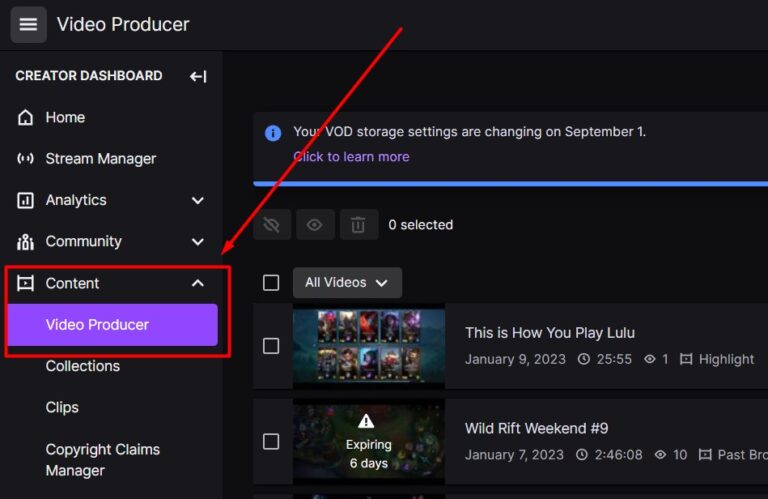The image size is (768, 499).
Task: Tick the select-all videos checkbox
Action: (x=271, y=283)
